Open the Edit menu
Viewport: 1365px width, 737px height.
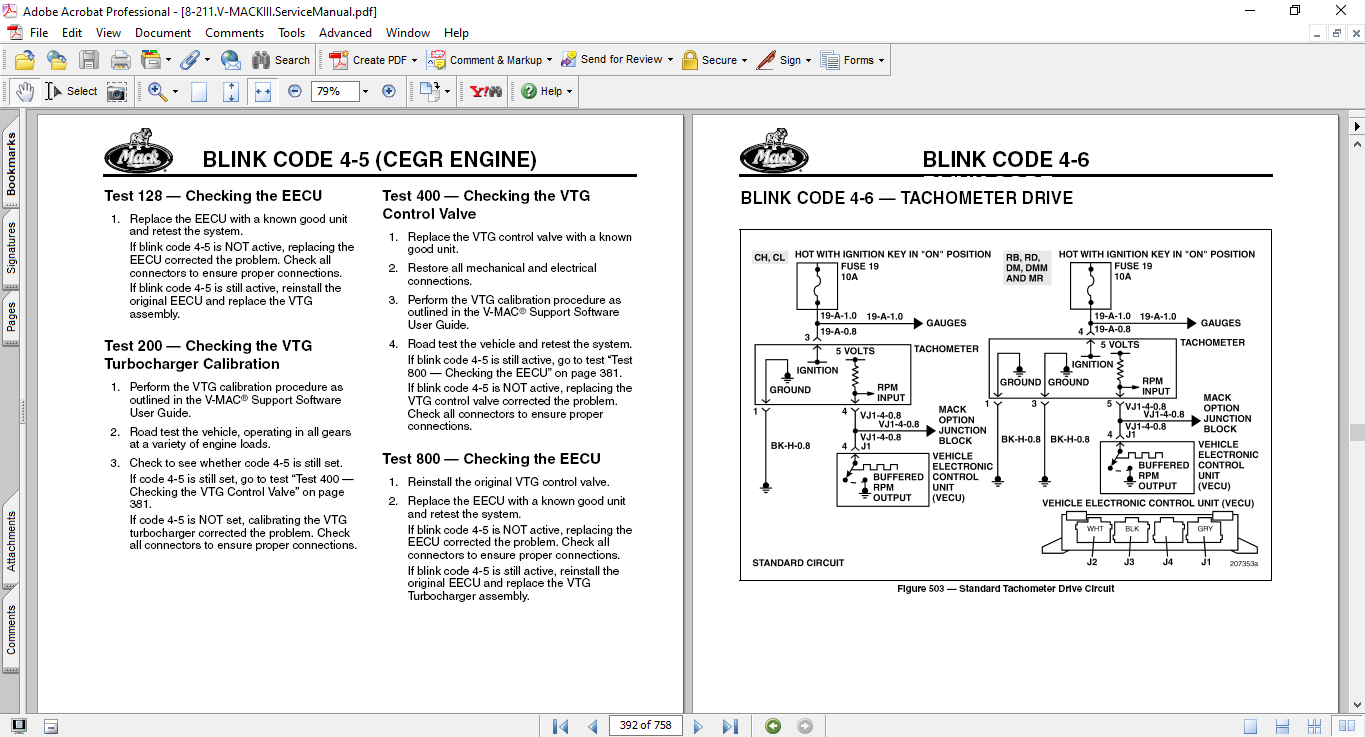coord(72,33)
